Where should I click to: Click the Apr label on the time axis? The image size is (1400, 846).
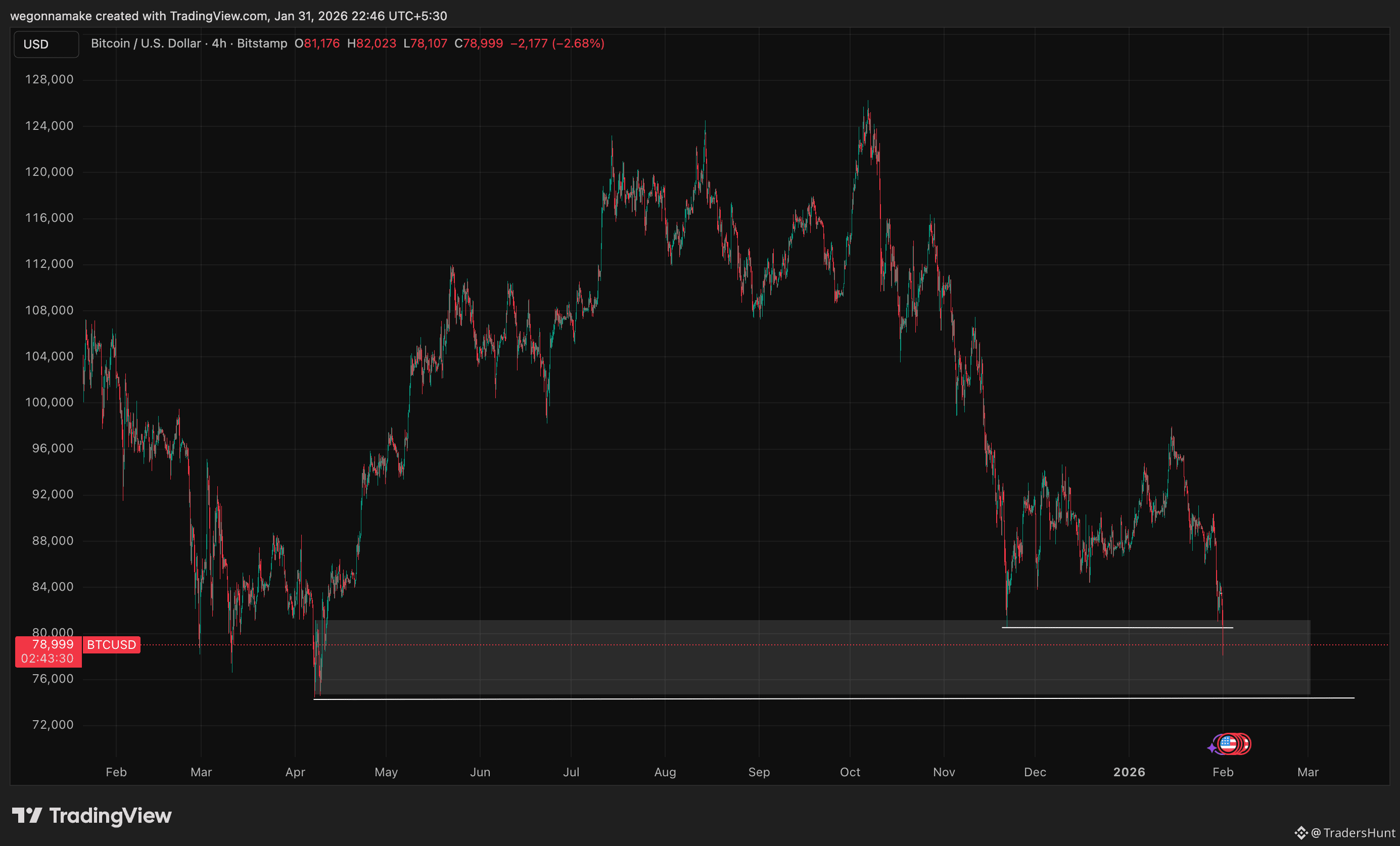point(296,773)
